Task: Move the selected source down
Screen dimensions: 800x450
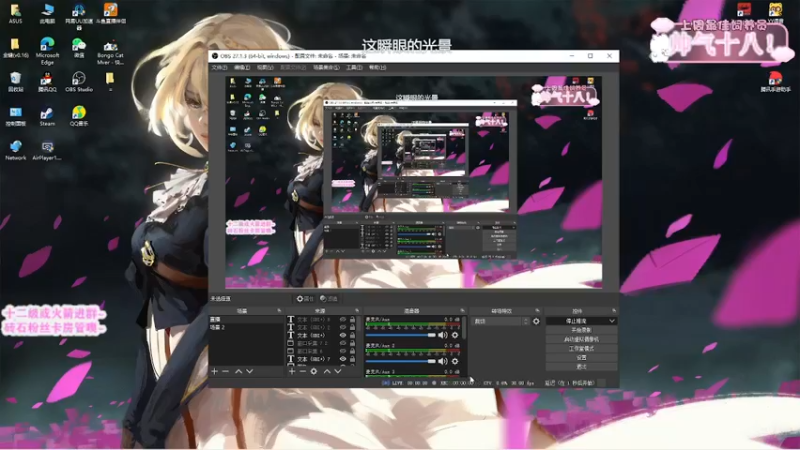Action: coord(338,371)
